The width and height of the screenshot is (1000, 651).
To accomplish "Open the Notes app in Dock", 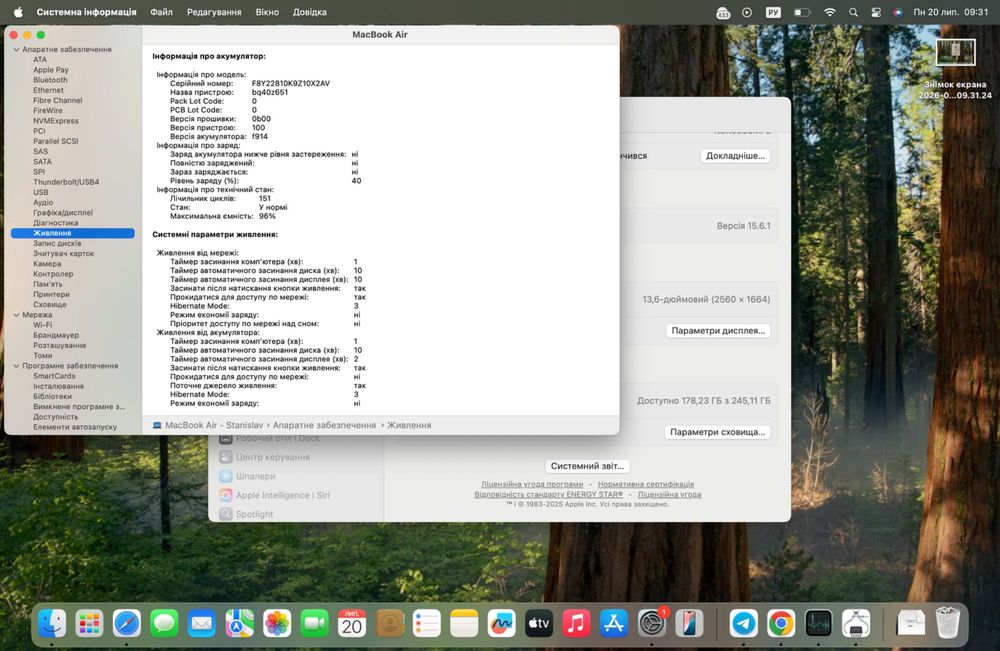I will tap(464, 623).
